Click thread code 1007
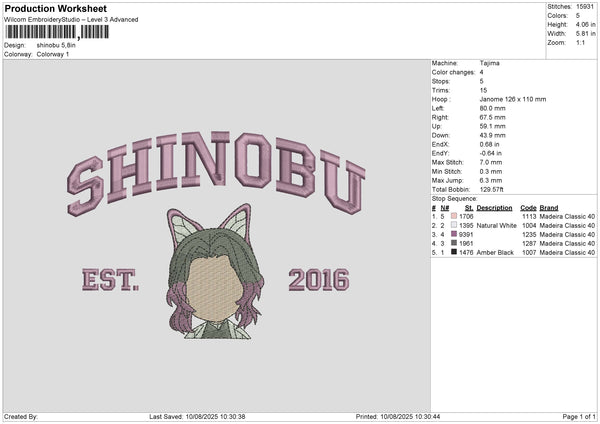 tap(529, 253)
